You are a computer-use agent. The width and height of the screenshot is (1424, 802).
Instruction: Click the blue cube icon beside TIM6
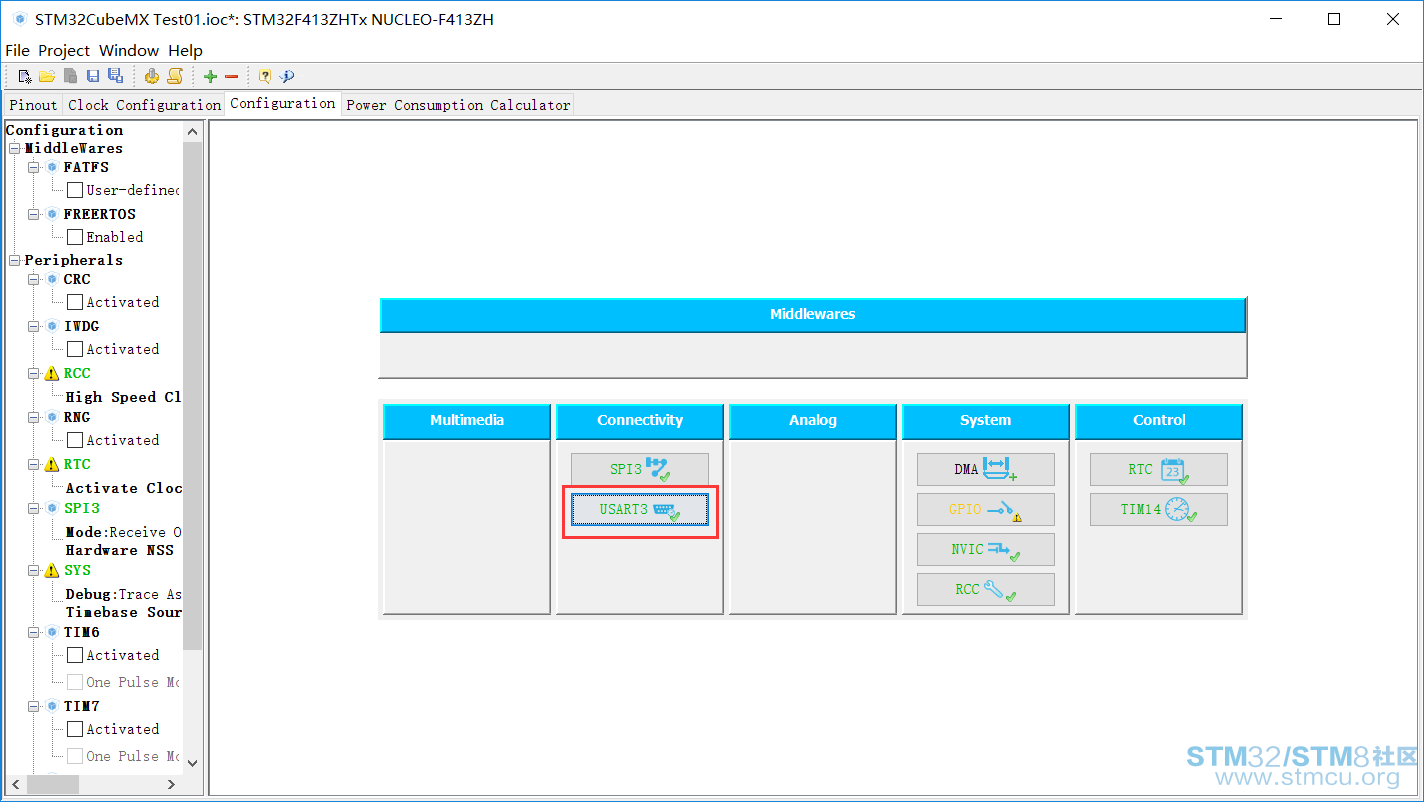(52, 632)
